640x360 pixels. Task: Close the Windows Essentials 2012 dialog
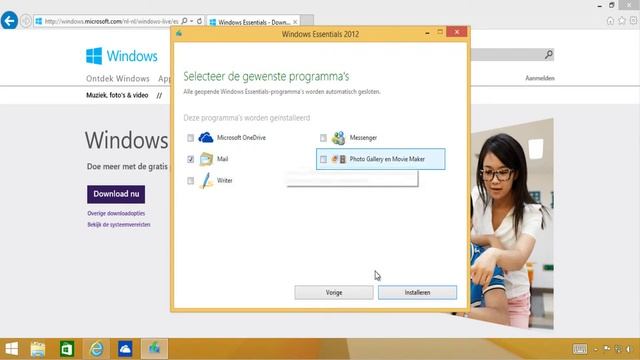click(x=456, y=32)
